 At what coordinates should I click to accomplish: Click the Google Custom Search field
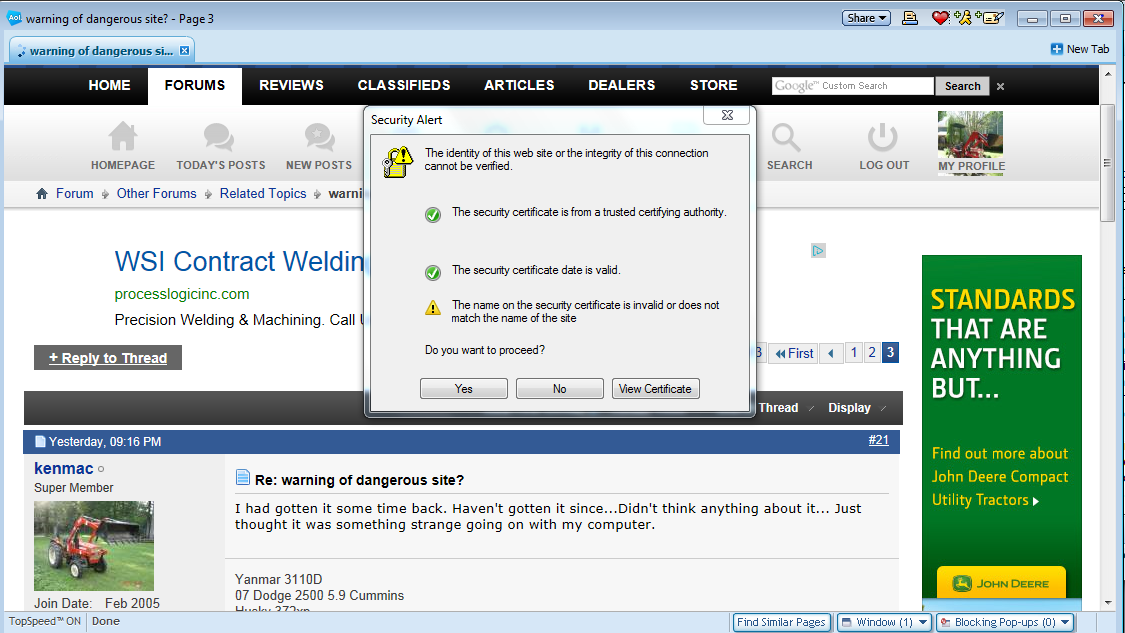pyautogui.click(x=852, y=86)
